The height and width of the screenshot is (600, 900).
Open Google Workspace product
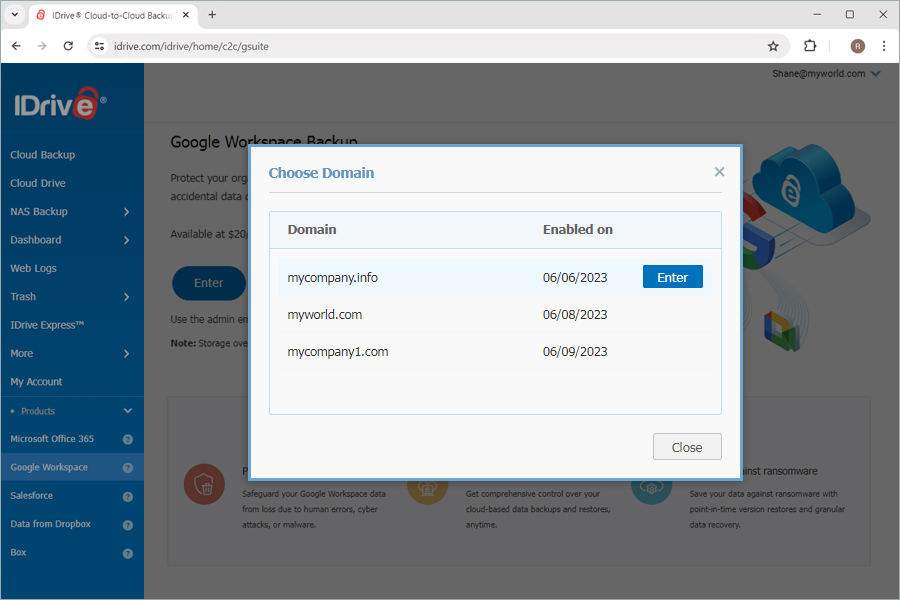point(49,467)
